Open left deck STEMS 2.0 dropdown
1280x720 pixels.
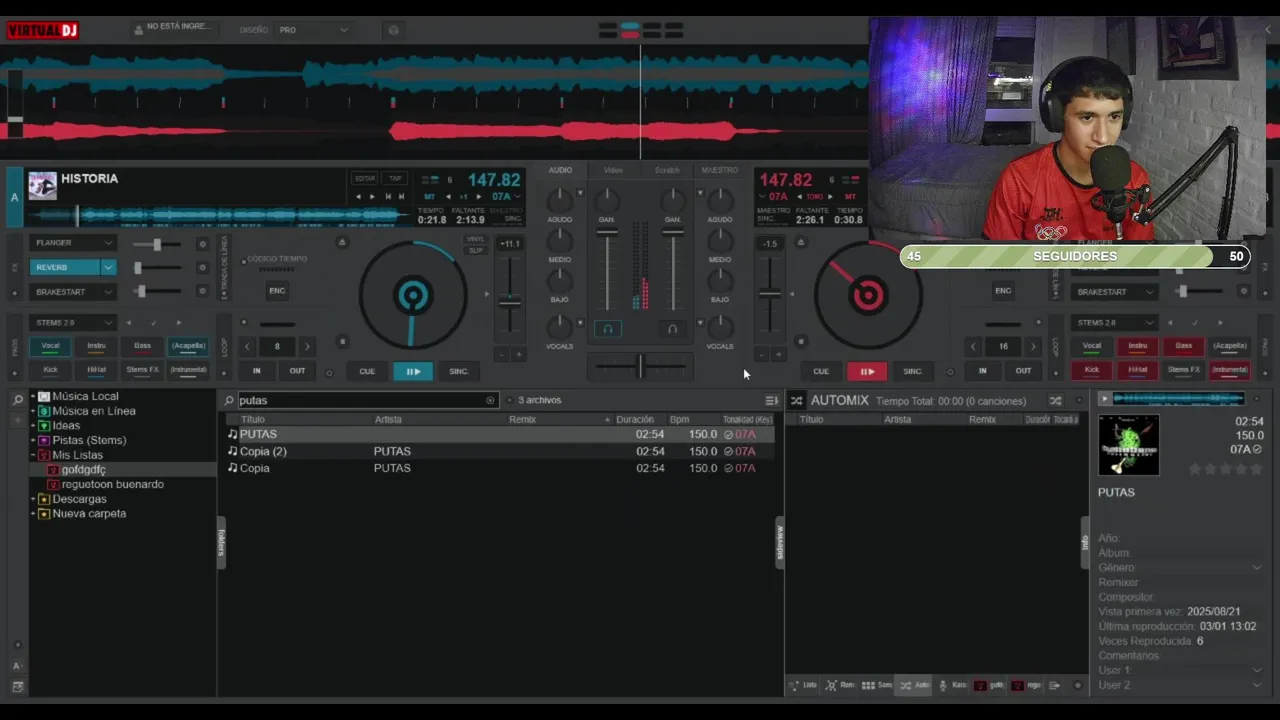tap(74, 323)
